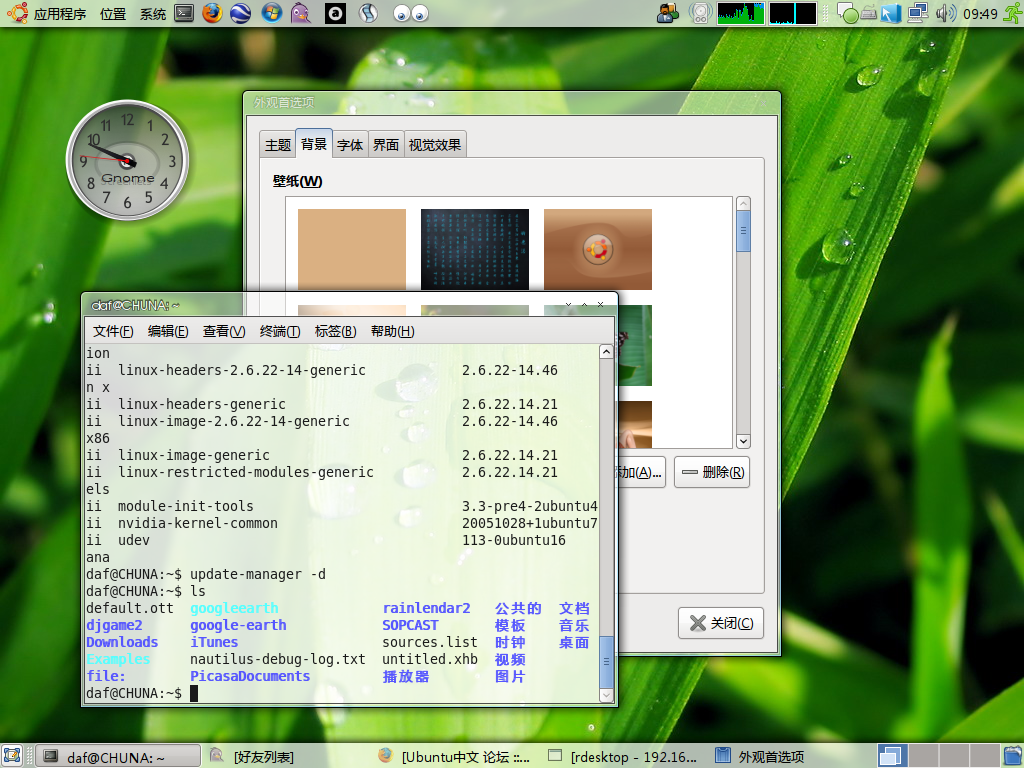Select the 背景 tab
1024x768 pixels.
pos(313,144)
